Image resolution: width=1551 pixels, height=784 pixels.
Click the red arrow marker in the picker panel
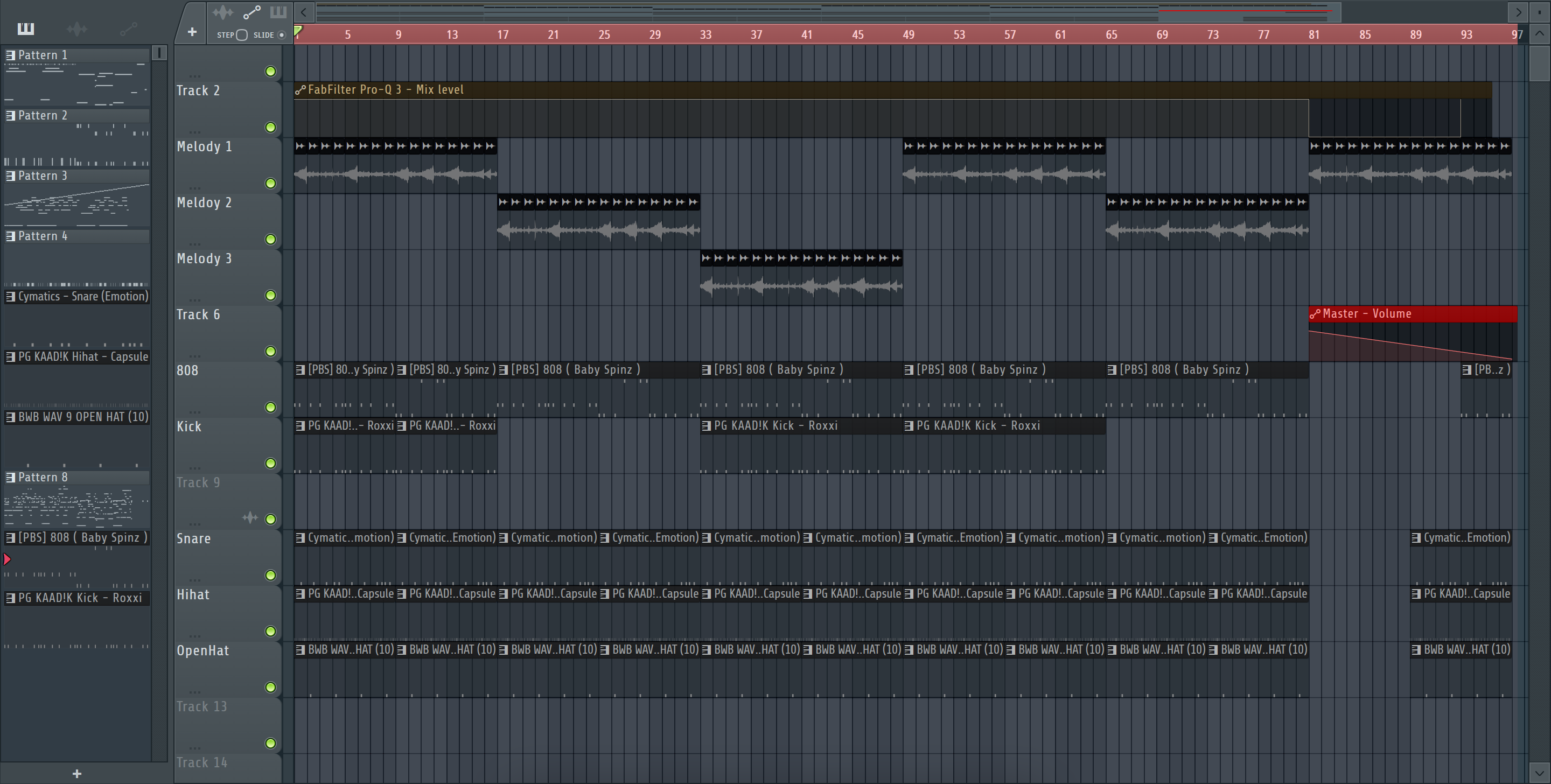(7, 559)
